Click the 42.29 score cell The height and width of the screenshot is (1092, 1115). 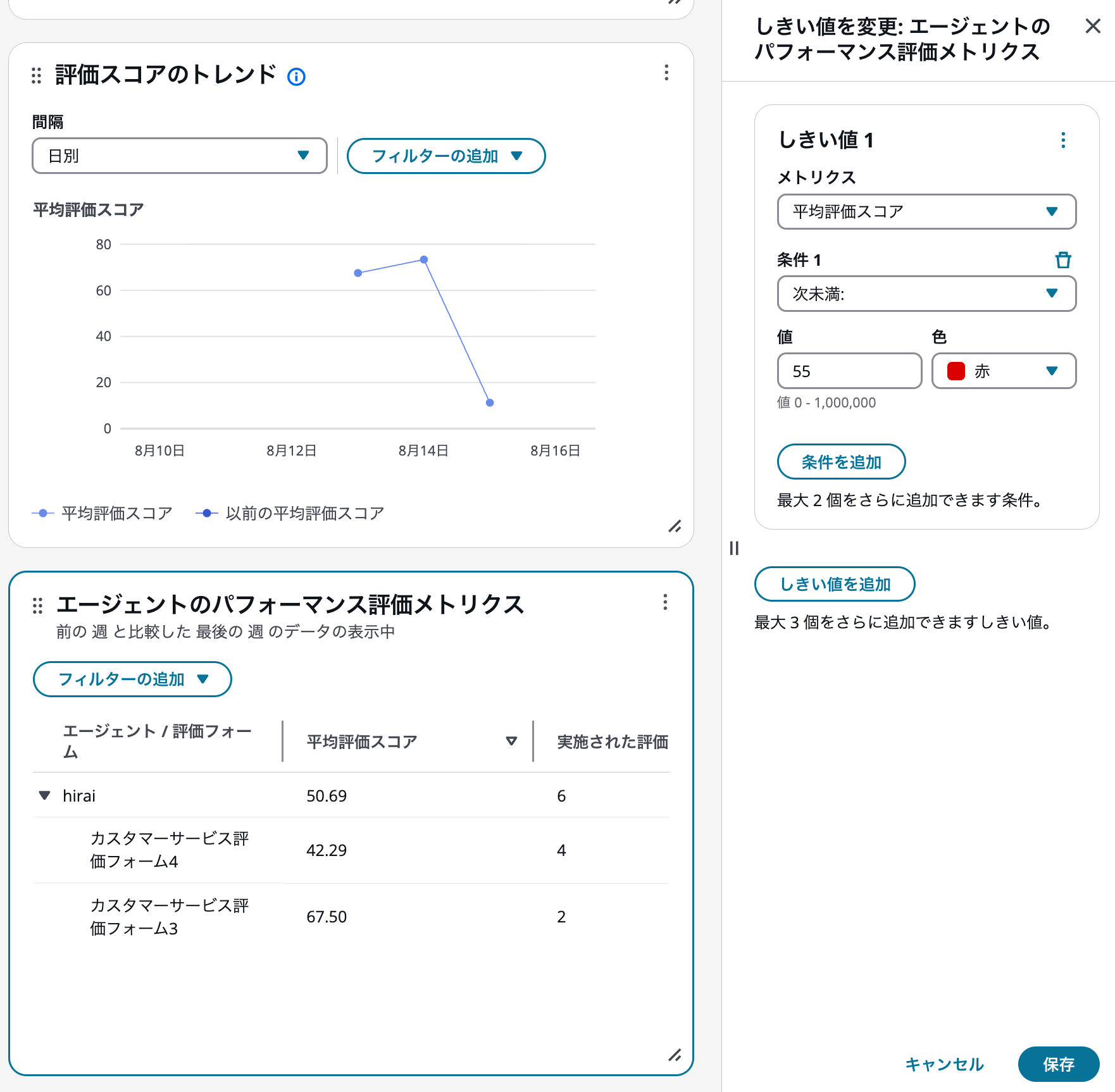(x=327, y=850)
